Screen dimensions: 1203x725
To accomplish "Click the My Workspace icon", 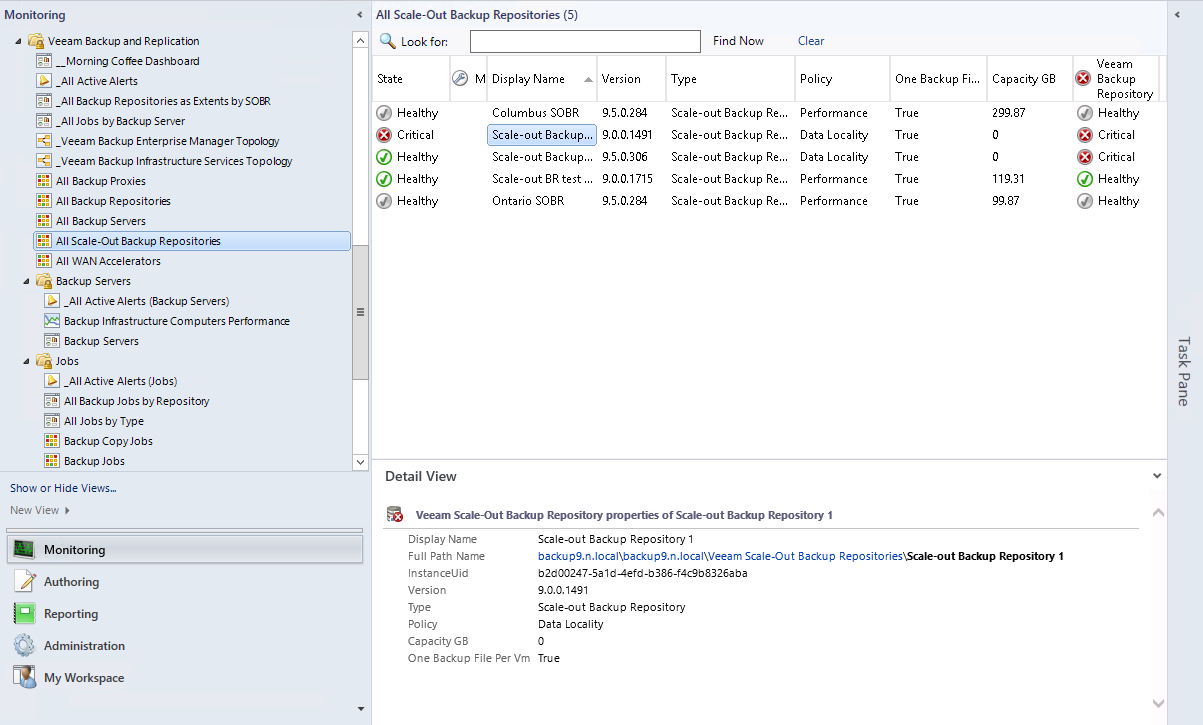I will point(25,677).
